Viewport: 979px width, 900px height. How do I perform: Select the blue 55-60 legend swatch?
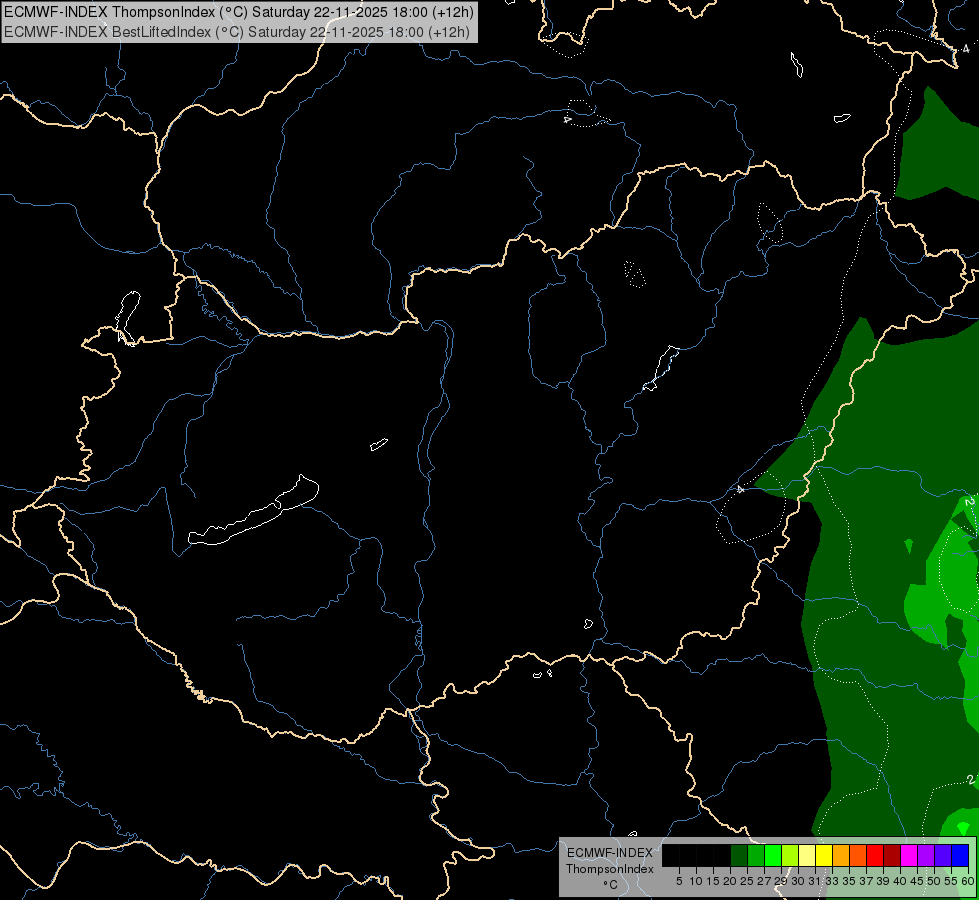[960, 855]
